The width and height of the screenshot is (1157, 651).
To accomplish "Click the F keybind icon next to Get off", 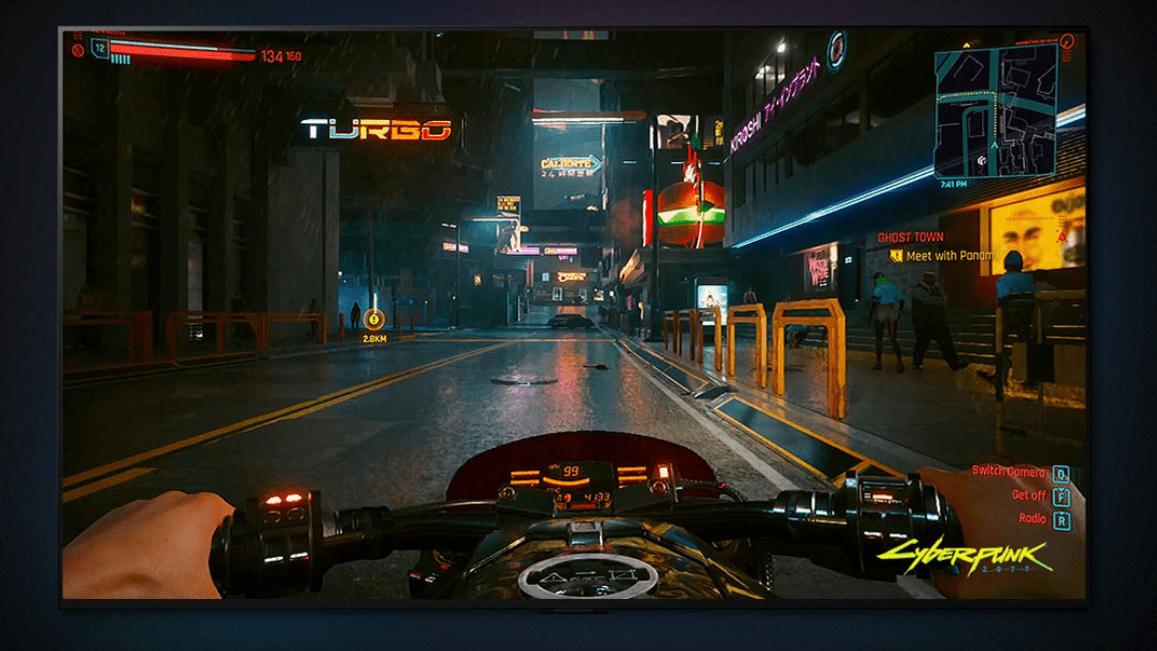I will (x=1062, y=498).
